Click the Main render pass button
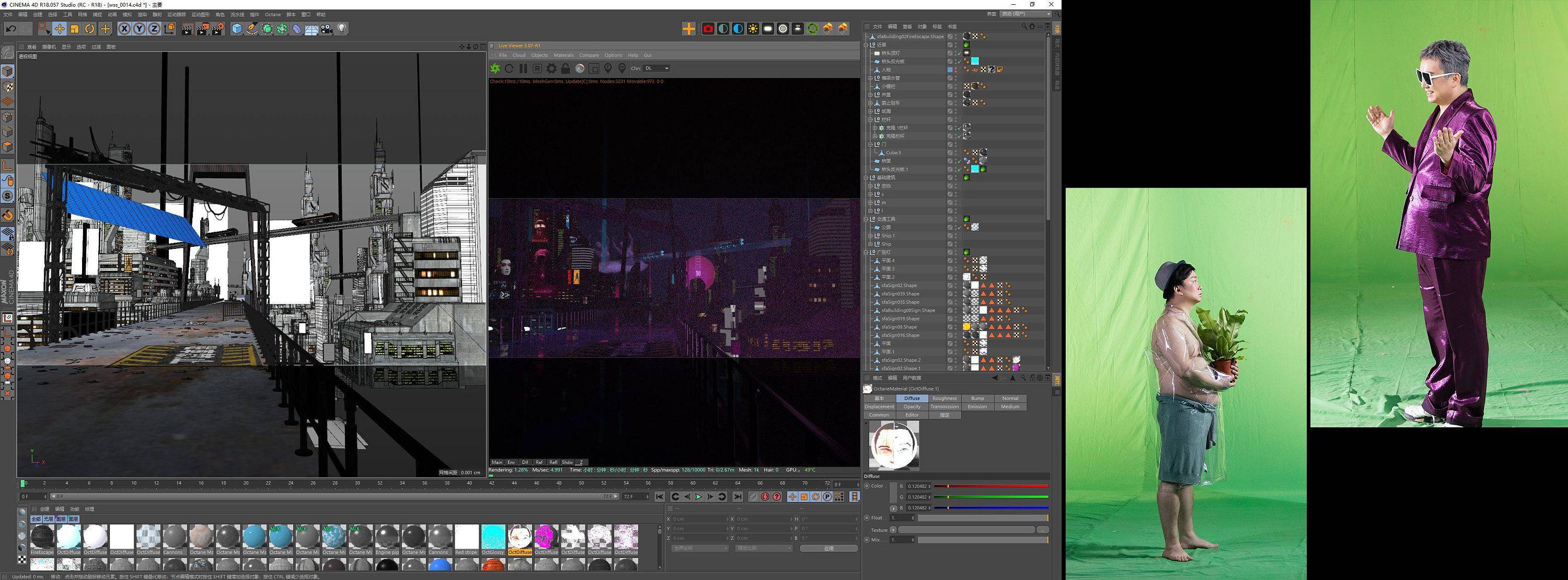 (497, 462)
